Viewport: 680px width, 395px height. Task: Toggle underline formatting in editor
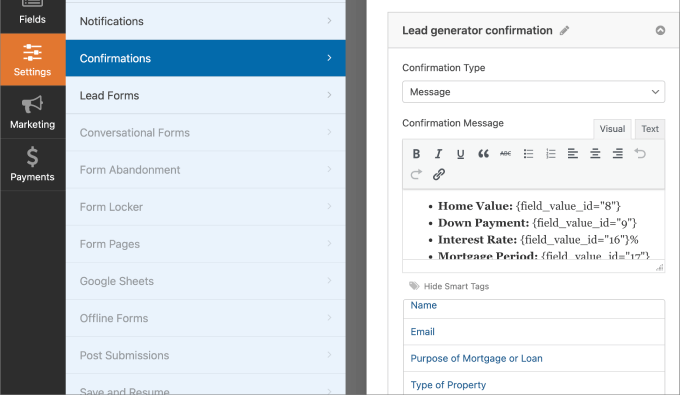tap(461, 153)
